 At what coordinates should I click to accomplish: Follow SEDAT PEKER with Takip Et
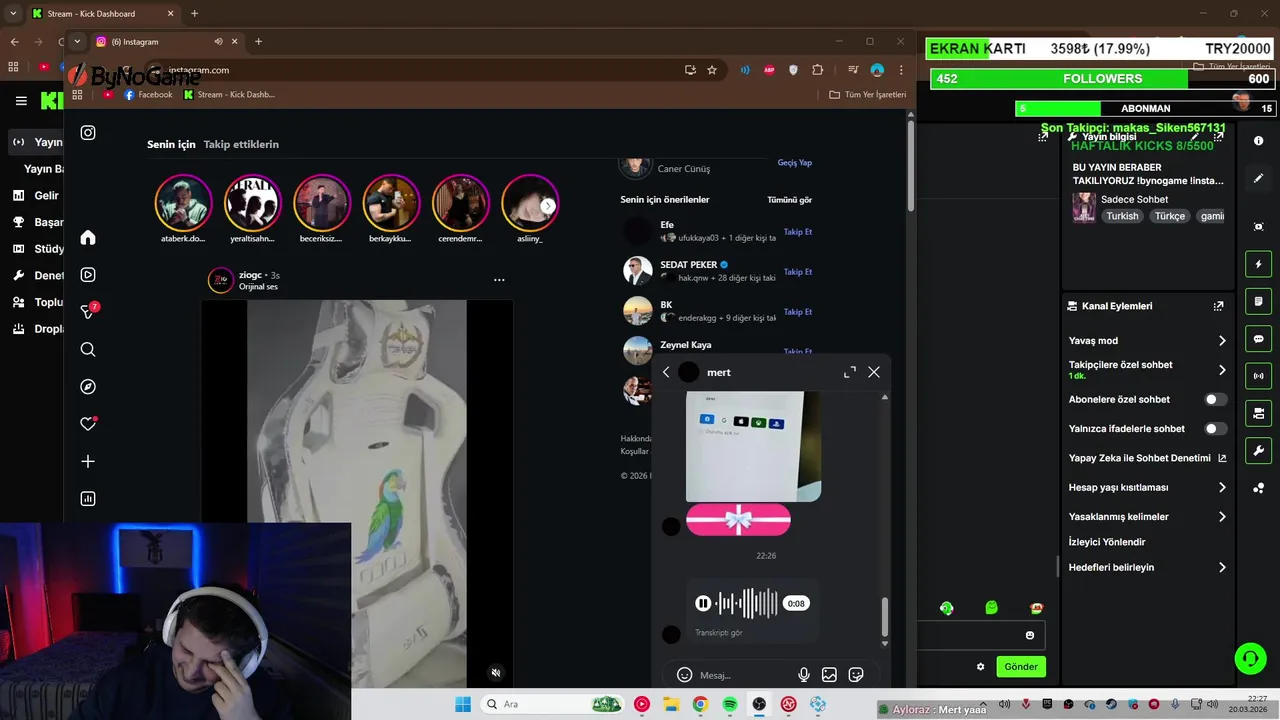798,272
